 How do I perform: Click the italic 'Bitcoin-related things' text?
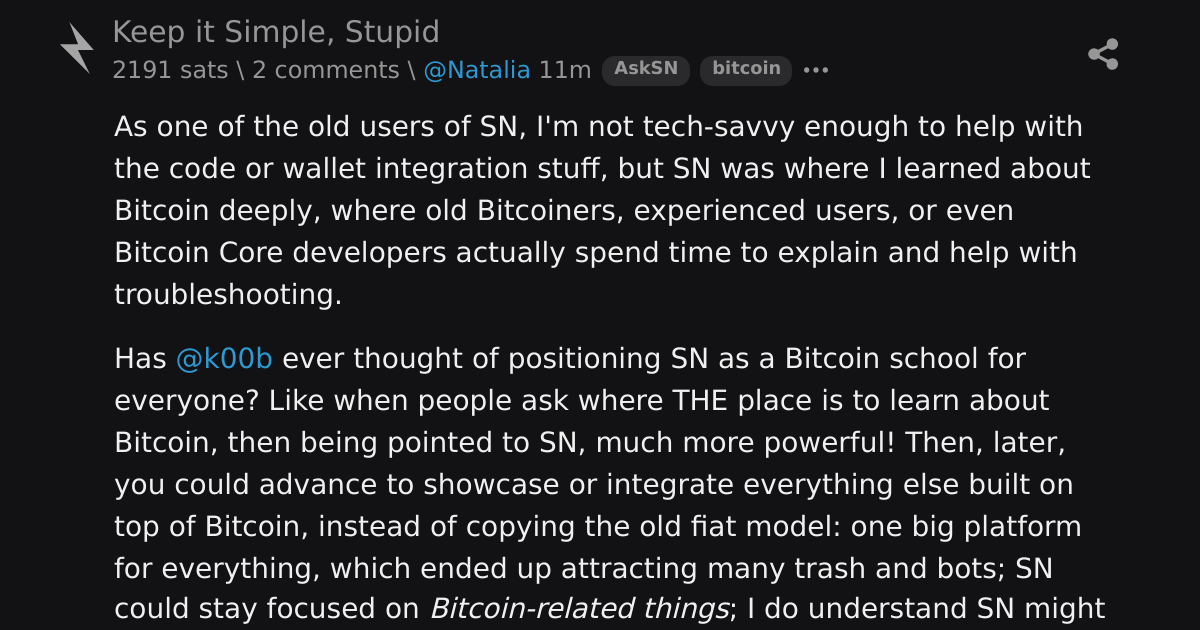click(579, 609)
